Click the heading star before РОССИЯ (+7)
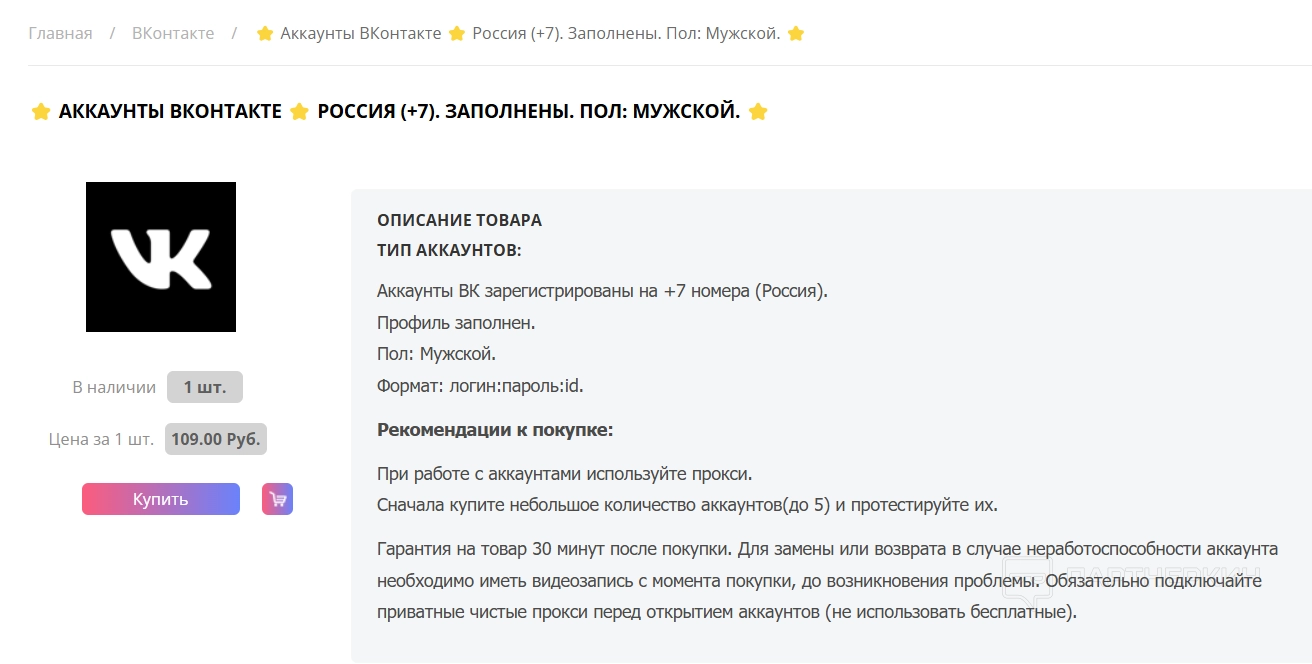Screen dimensions: 1312x664 coord(299,112)
